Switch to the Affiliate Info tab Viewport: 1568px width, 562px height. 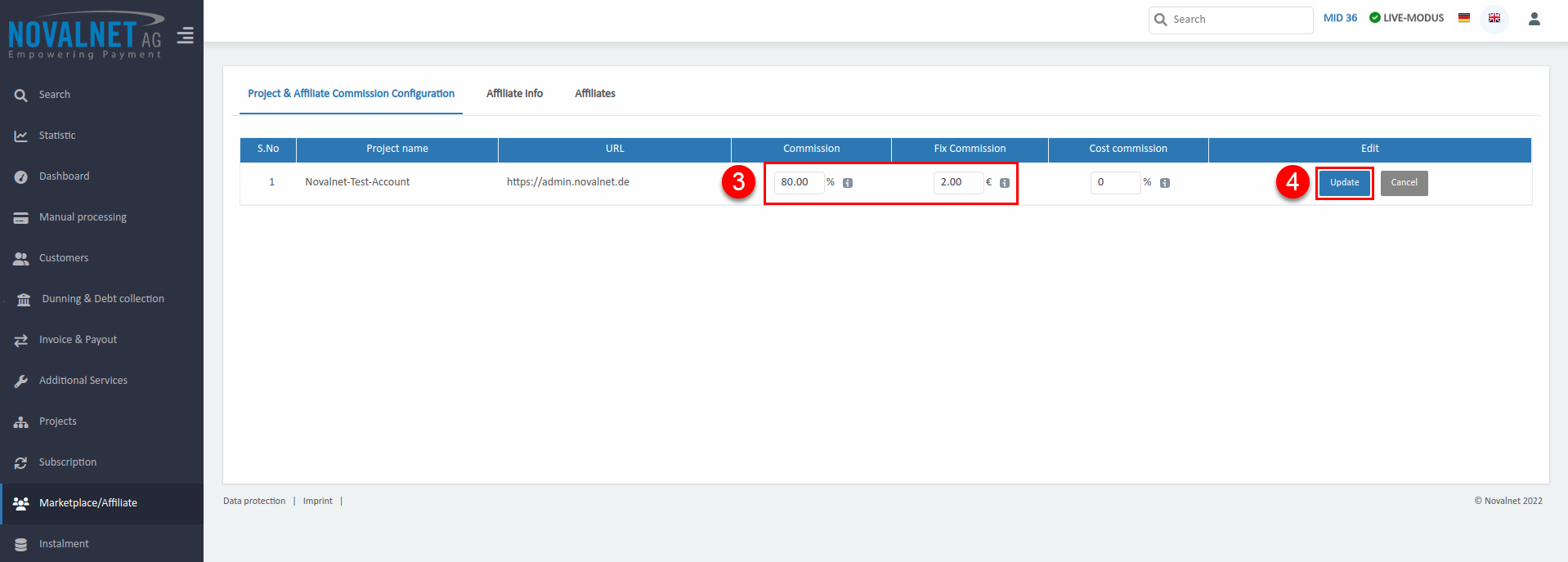click(x=514, y=94)
